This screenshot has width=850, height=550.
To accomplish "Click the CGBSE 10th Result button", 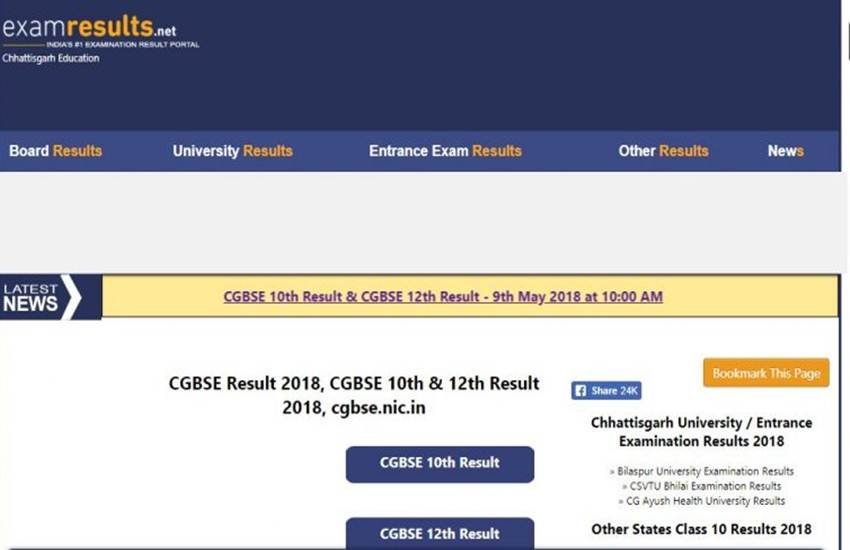I will (x=440, y=463).
